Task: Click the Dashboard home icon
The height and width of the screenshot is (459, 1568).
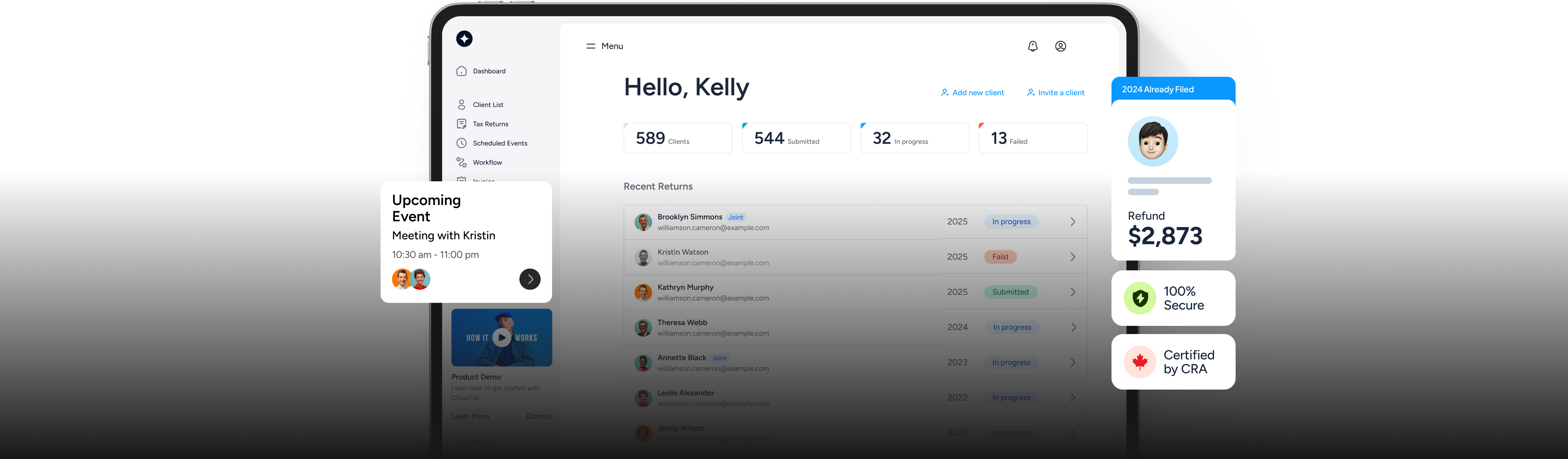Action: coord(461,71)
